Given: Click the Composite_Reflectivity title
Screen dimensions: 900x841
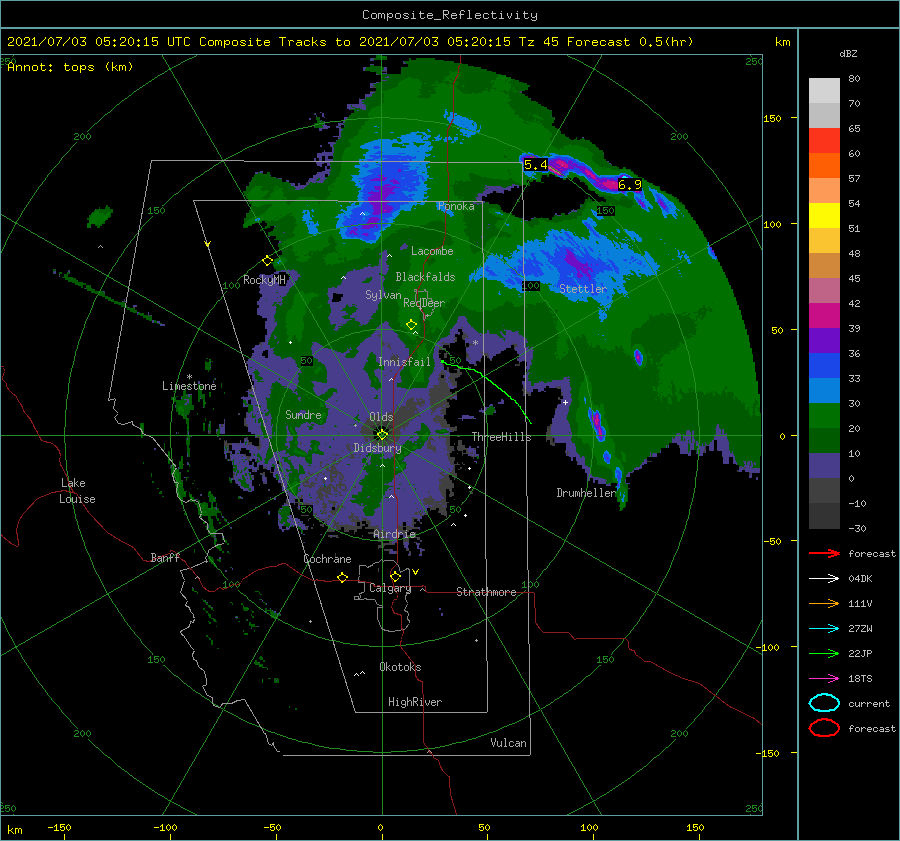Looking at the screenshot, I should tap(450, 15).
